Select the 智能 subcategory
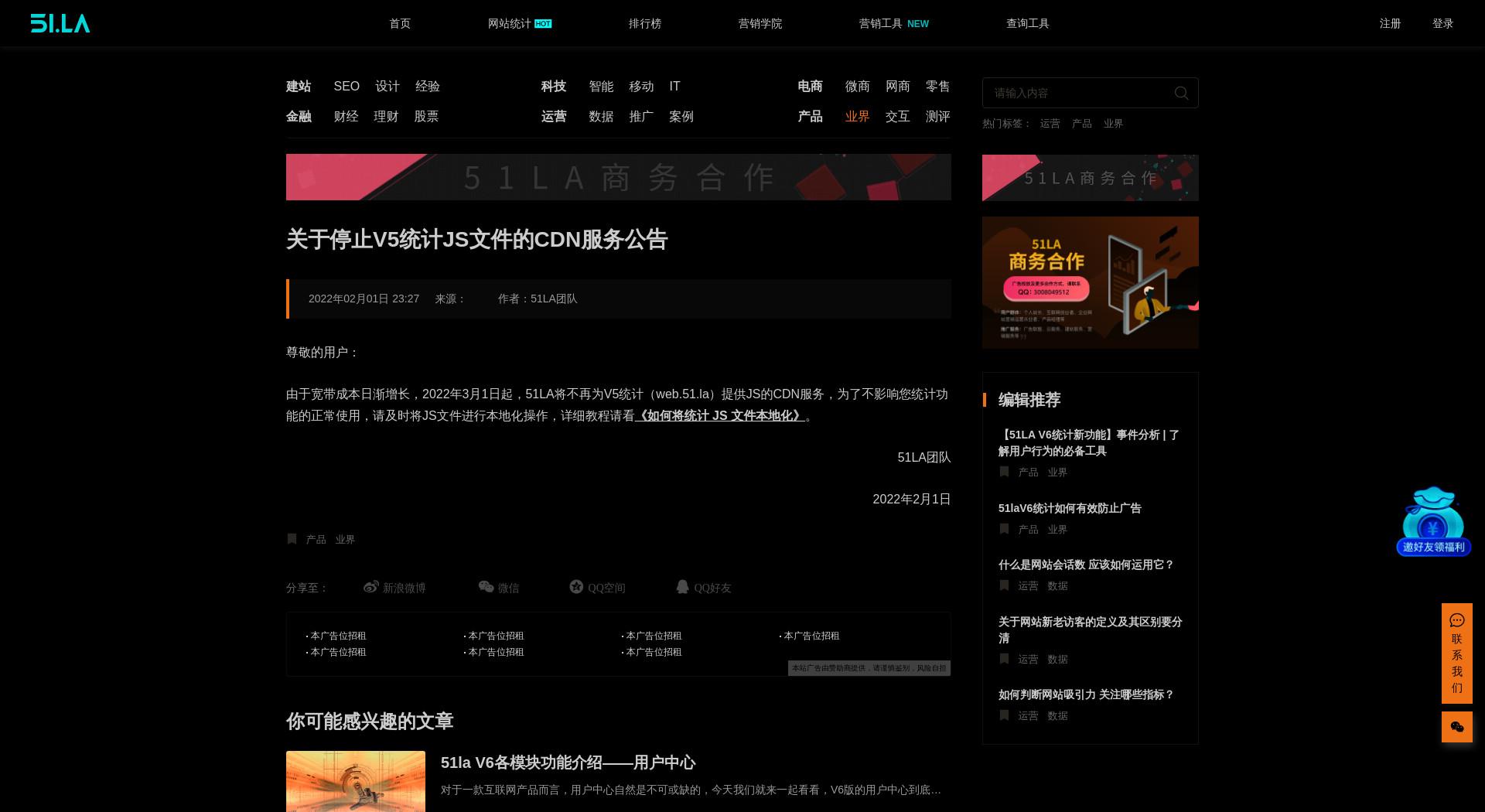The height and width of the screenshot is (812, 1485). pyautogui.click(x=601, y=86)
